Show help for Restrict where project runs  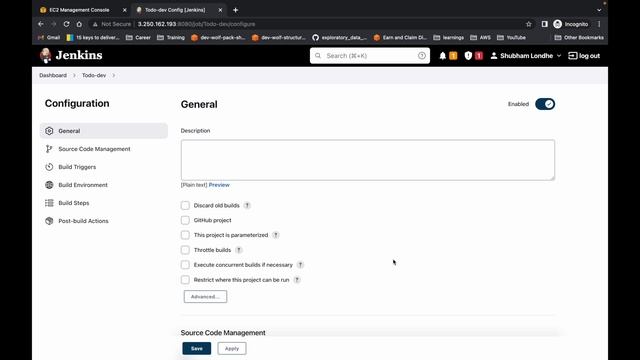pyautogui.click(x=297, y=280)
